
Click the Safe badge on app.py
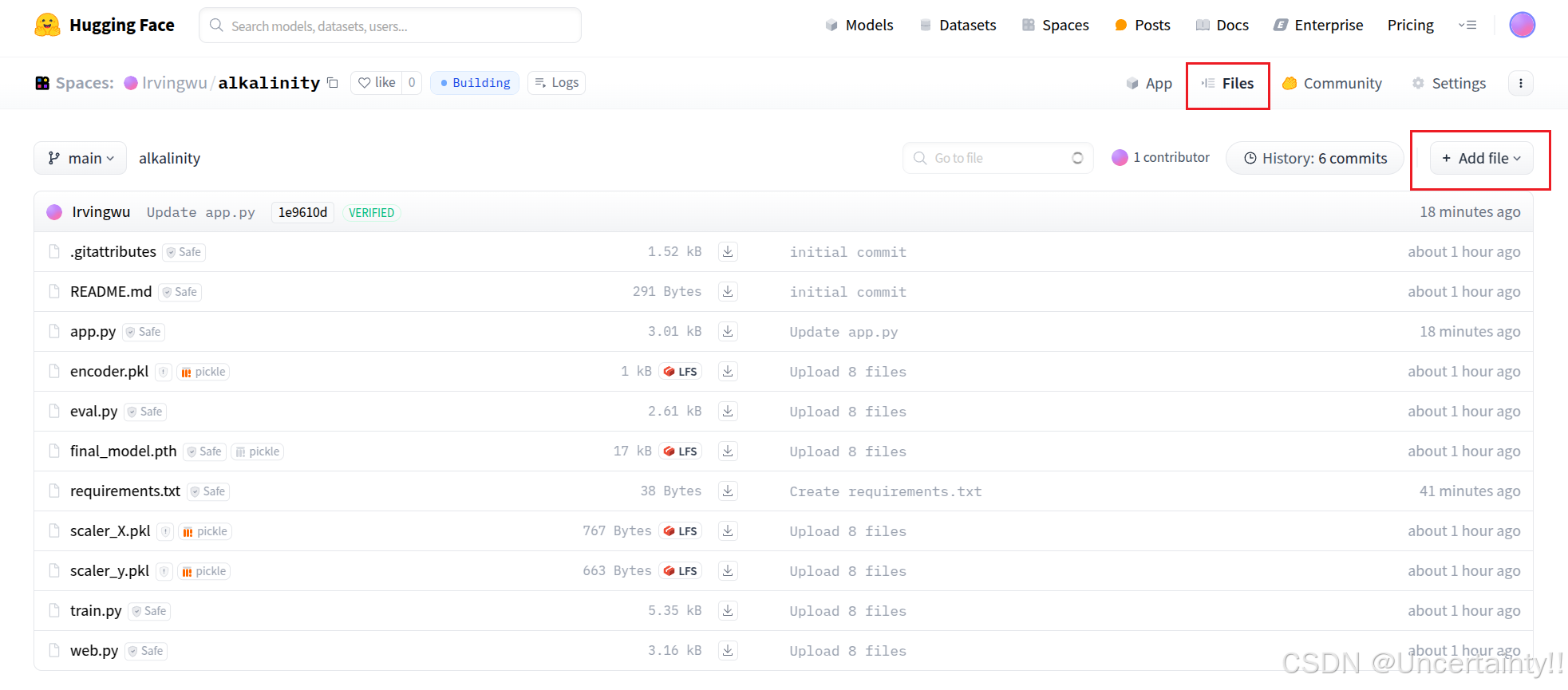[144, 332]
